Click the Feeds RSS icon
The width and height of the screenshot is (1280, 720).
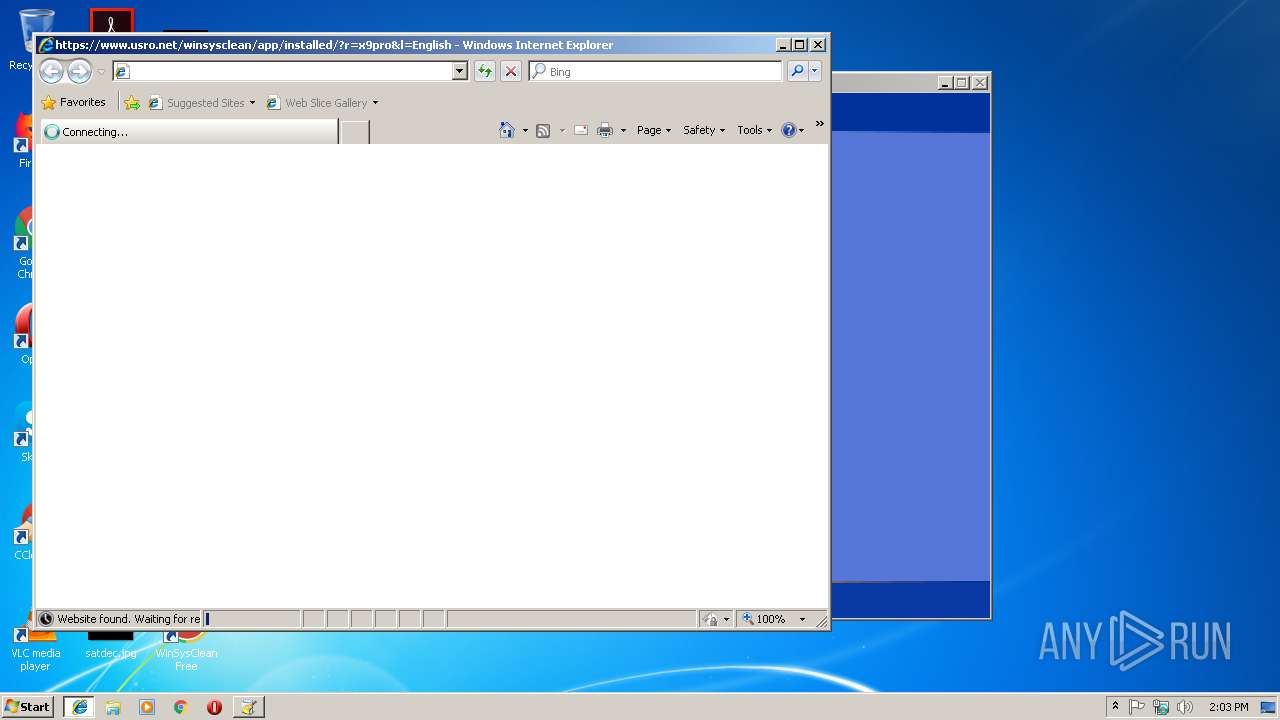(543, 130)
